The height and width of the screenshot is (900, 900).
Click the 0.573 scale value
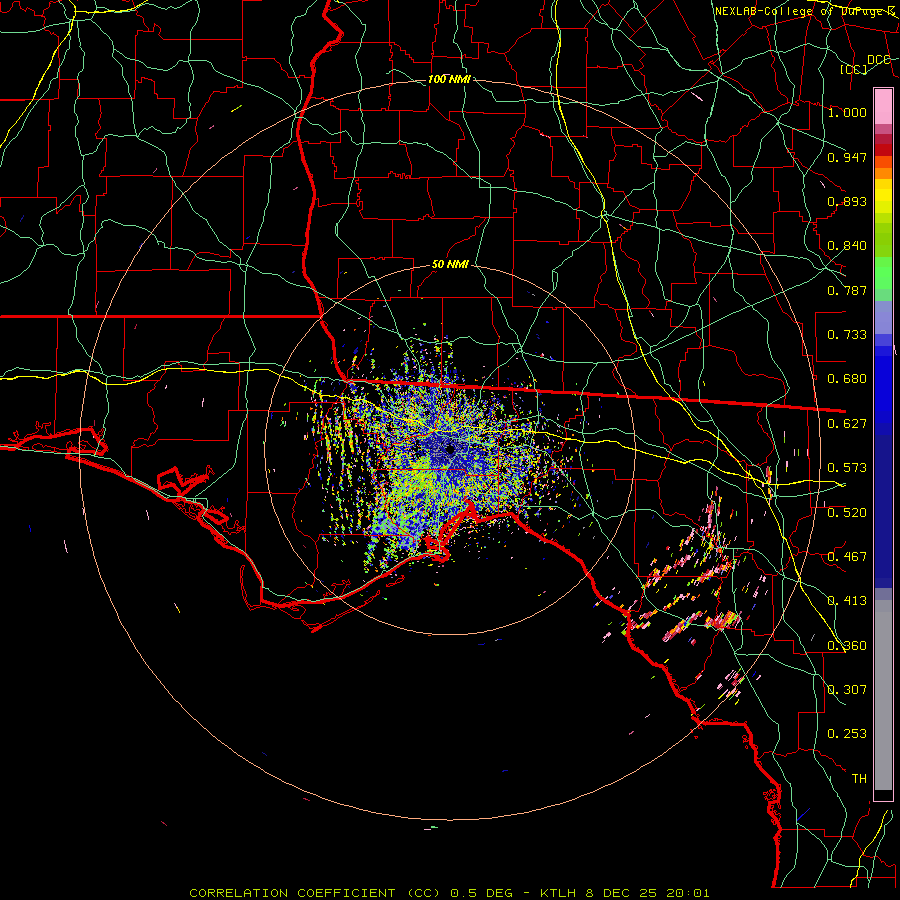pyautogui.click(x=847, y=468)
